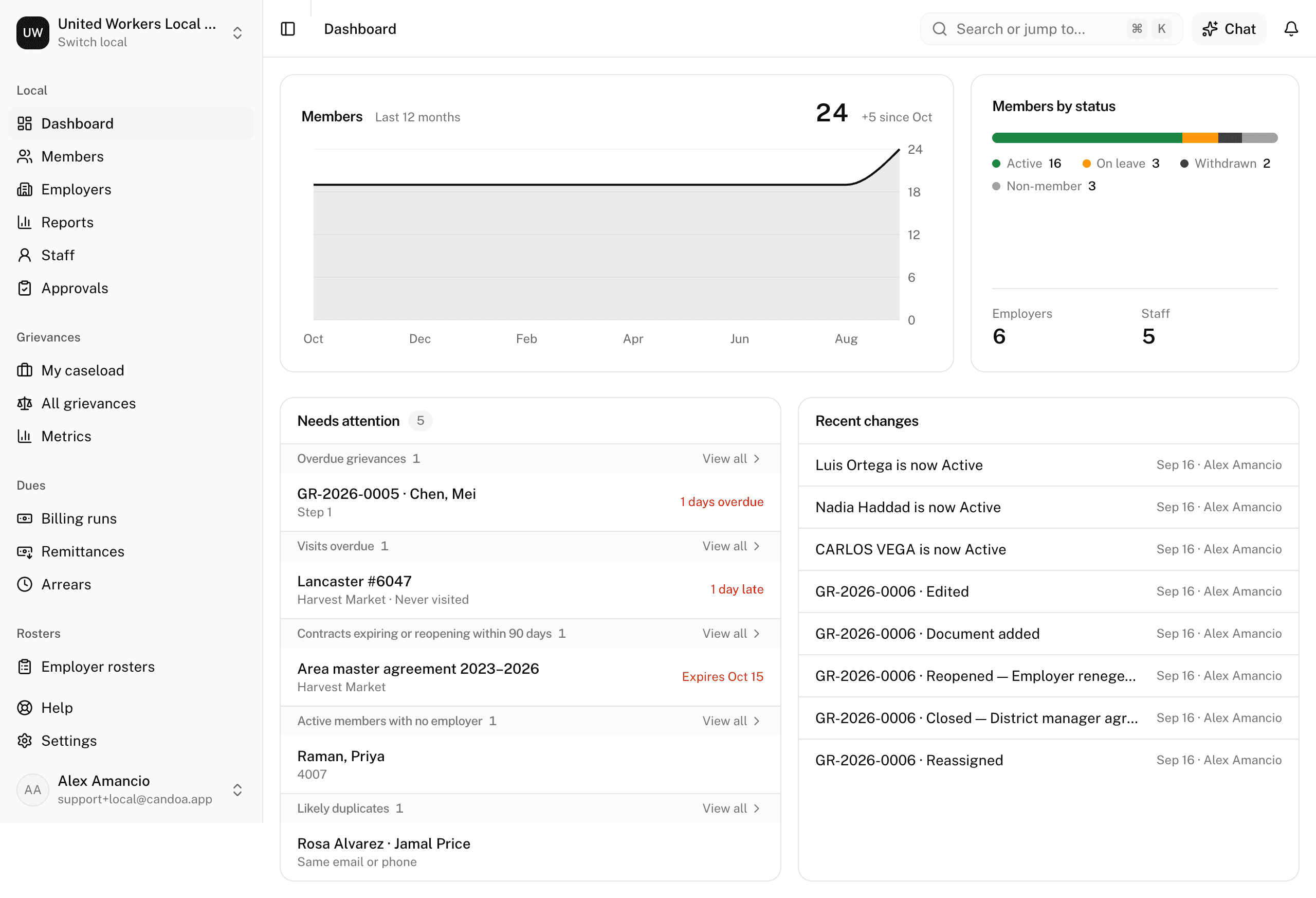The image size is (1316, 898).
Task: Open Remittances section
Action: point(131,551)
